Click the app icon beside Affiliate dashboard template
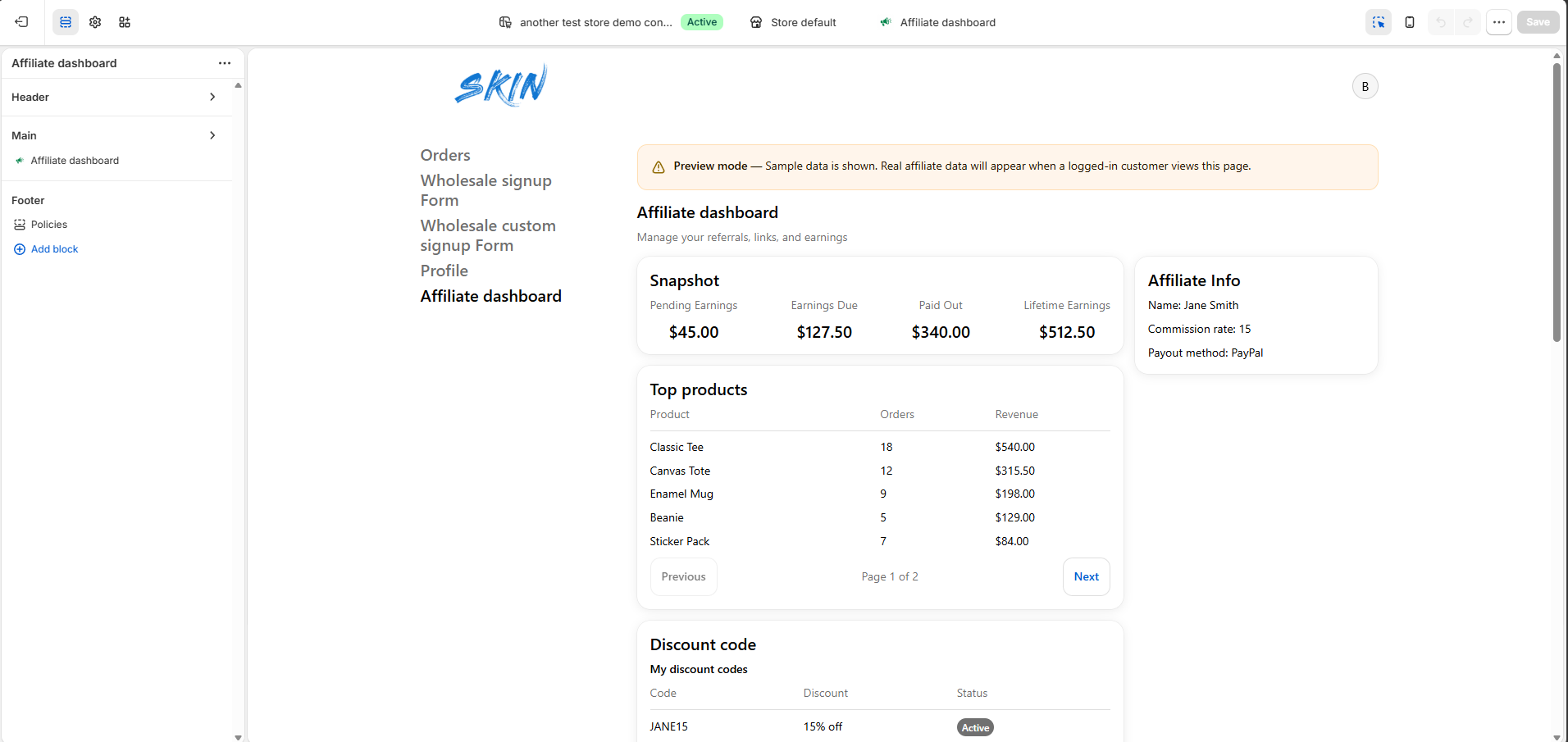Viewport: 1568px width, 742px height. [x=886, y=22]
